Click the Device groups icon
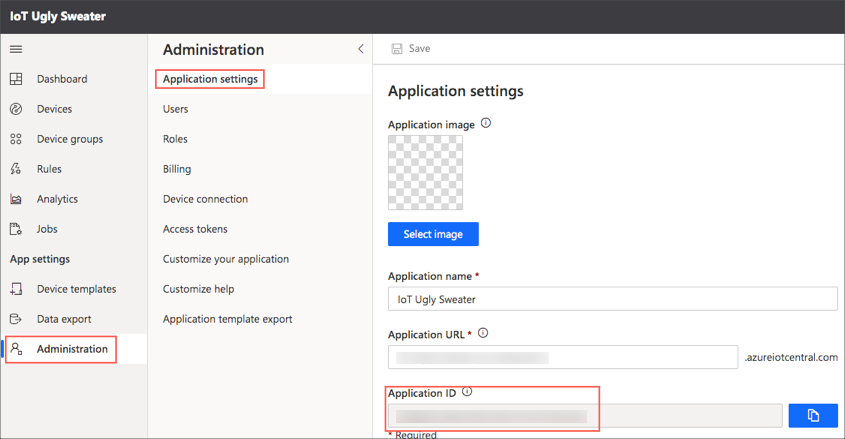This screenshot has width=845, height=439. coord(16,139)
